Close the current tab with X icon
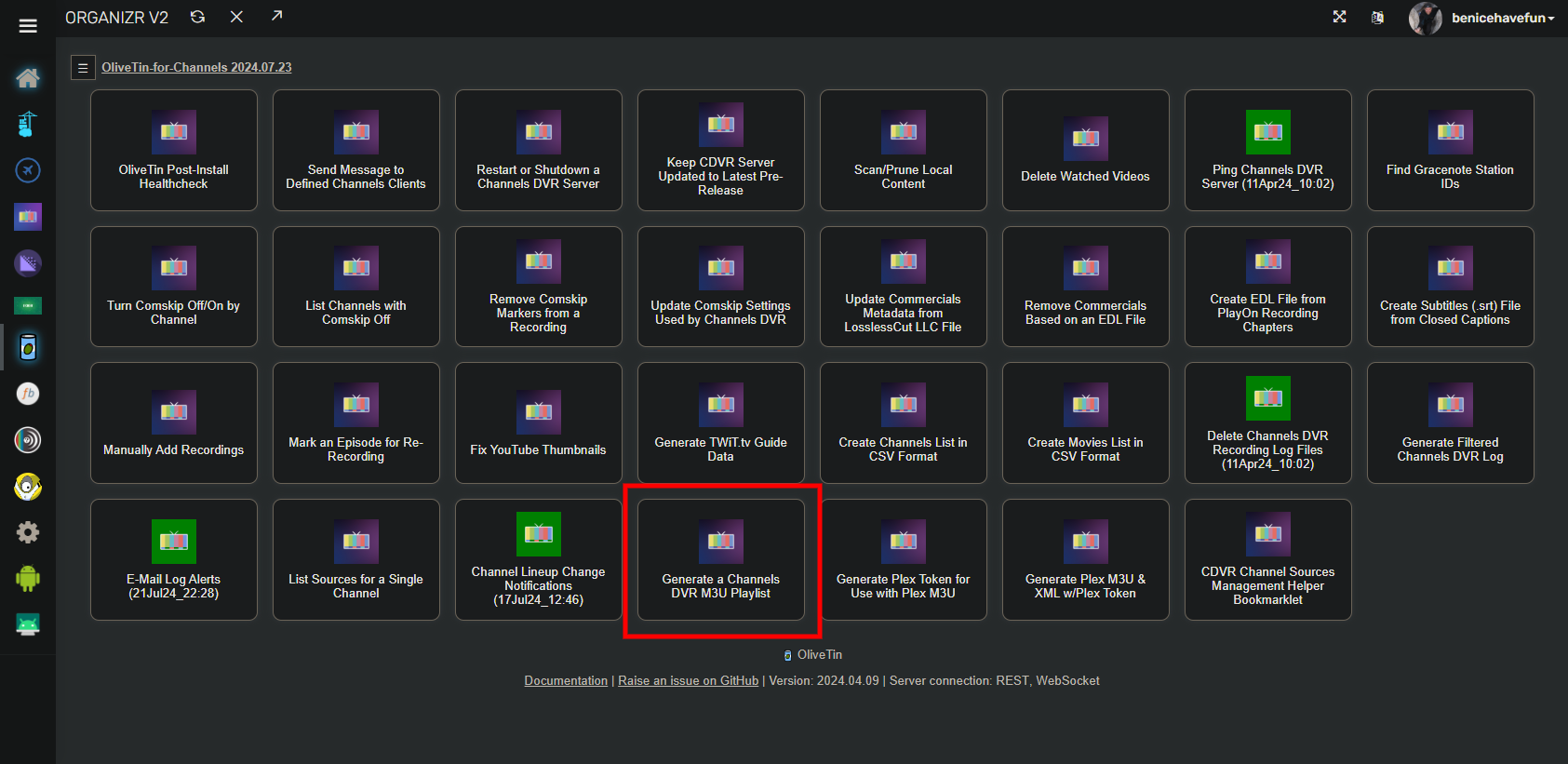Image resolution: width=1568 pixels, height=764 pixels. click(236, 17)
